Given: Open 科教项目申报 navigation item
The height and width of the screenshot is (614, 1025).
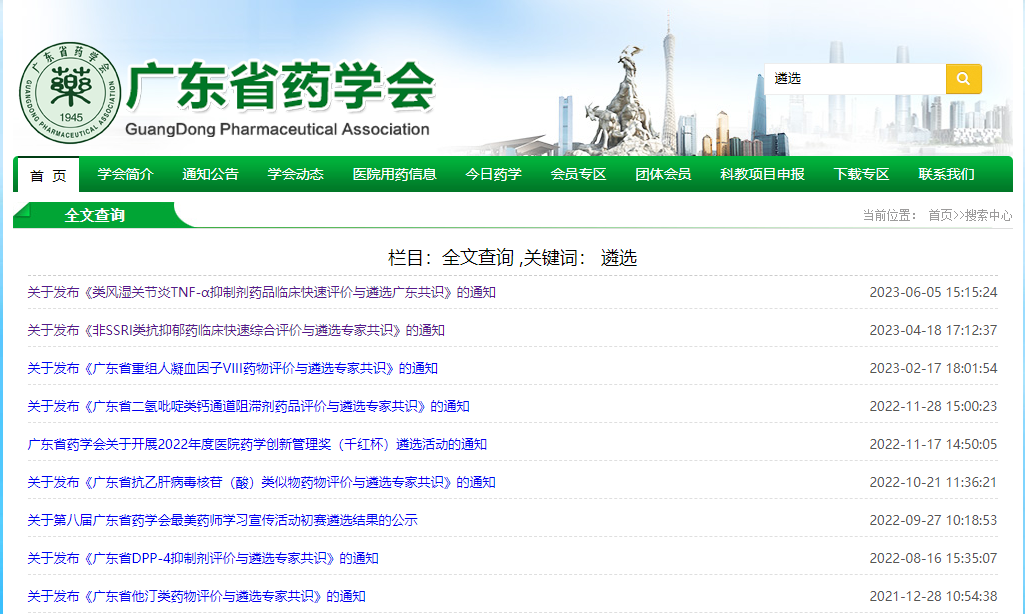Looking at the screenshot, I should [x=762, y=174].
